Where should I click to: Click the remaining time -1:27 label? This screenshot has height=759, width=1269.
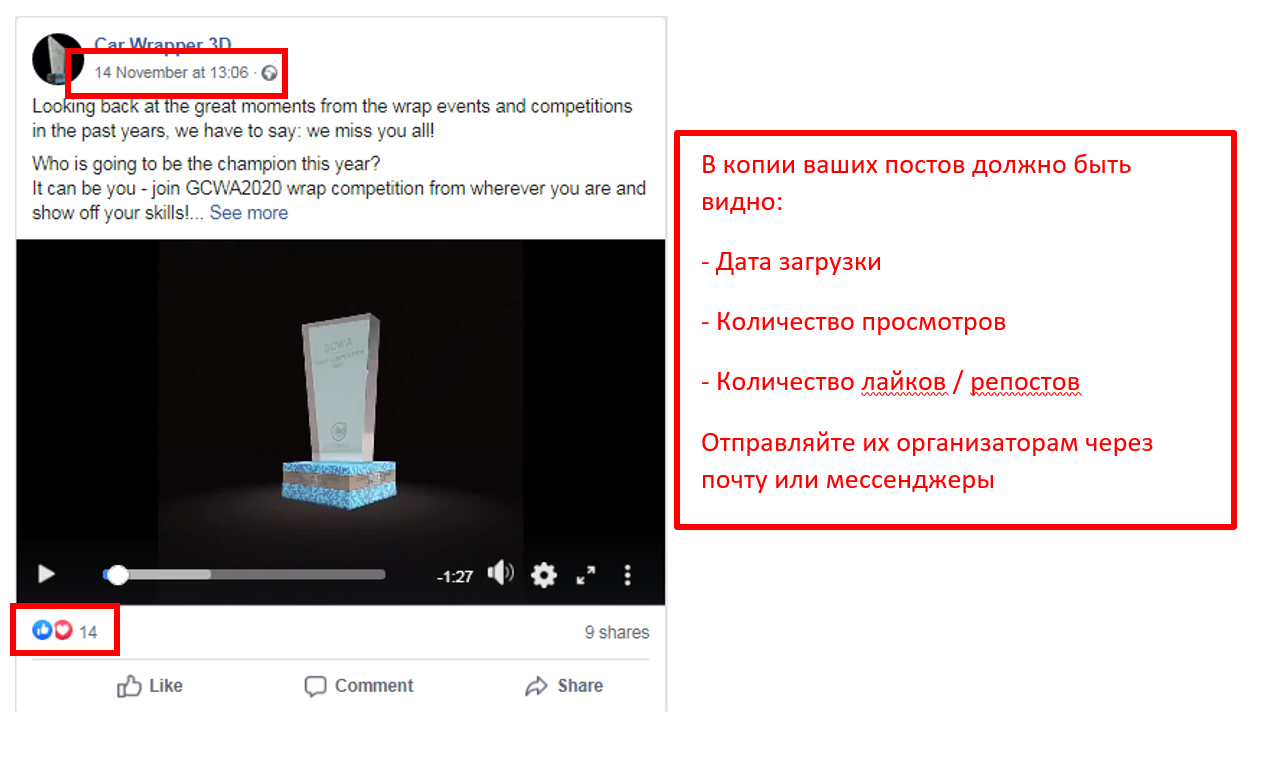455,576
